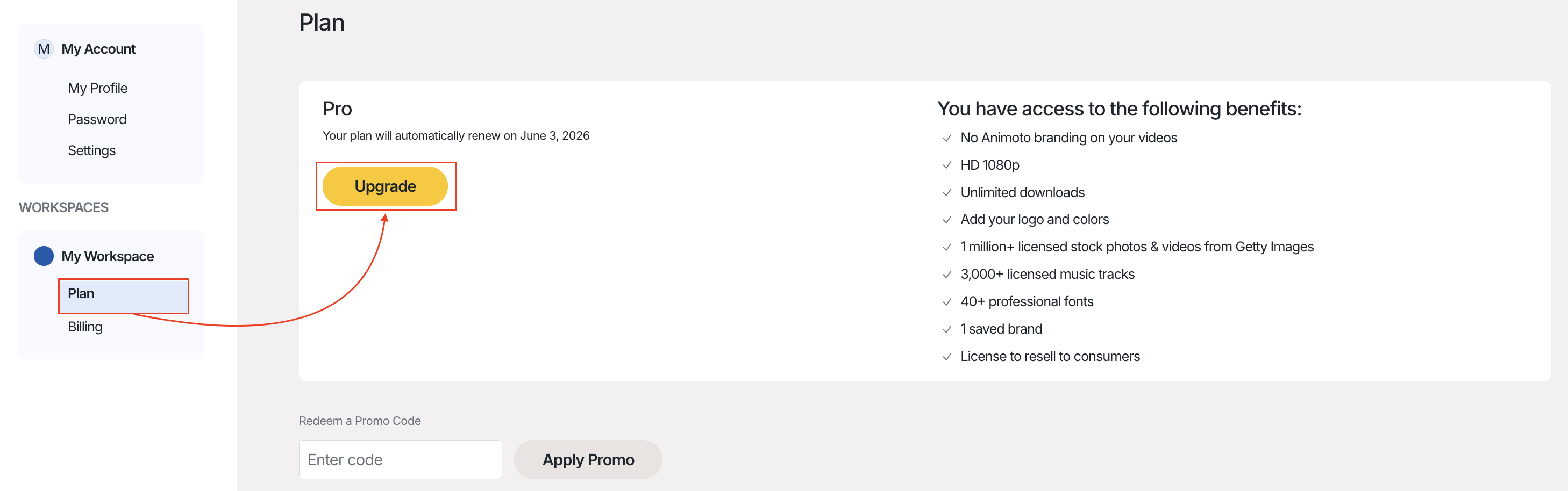Click the My Account heading

pyautogui.click(x=98, y=49)
